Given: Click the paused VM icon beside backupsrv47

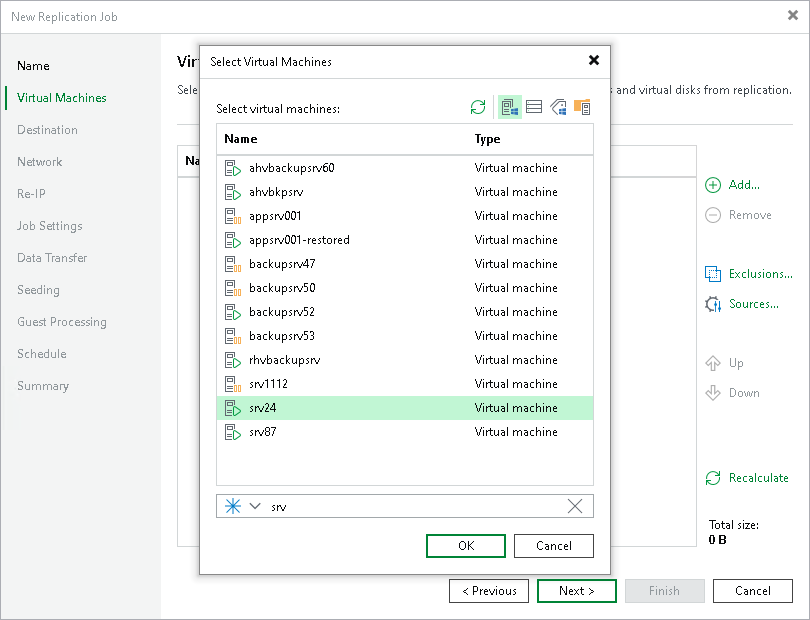Looking at the screenshot, I should click(233, 264).
